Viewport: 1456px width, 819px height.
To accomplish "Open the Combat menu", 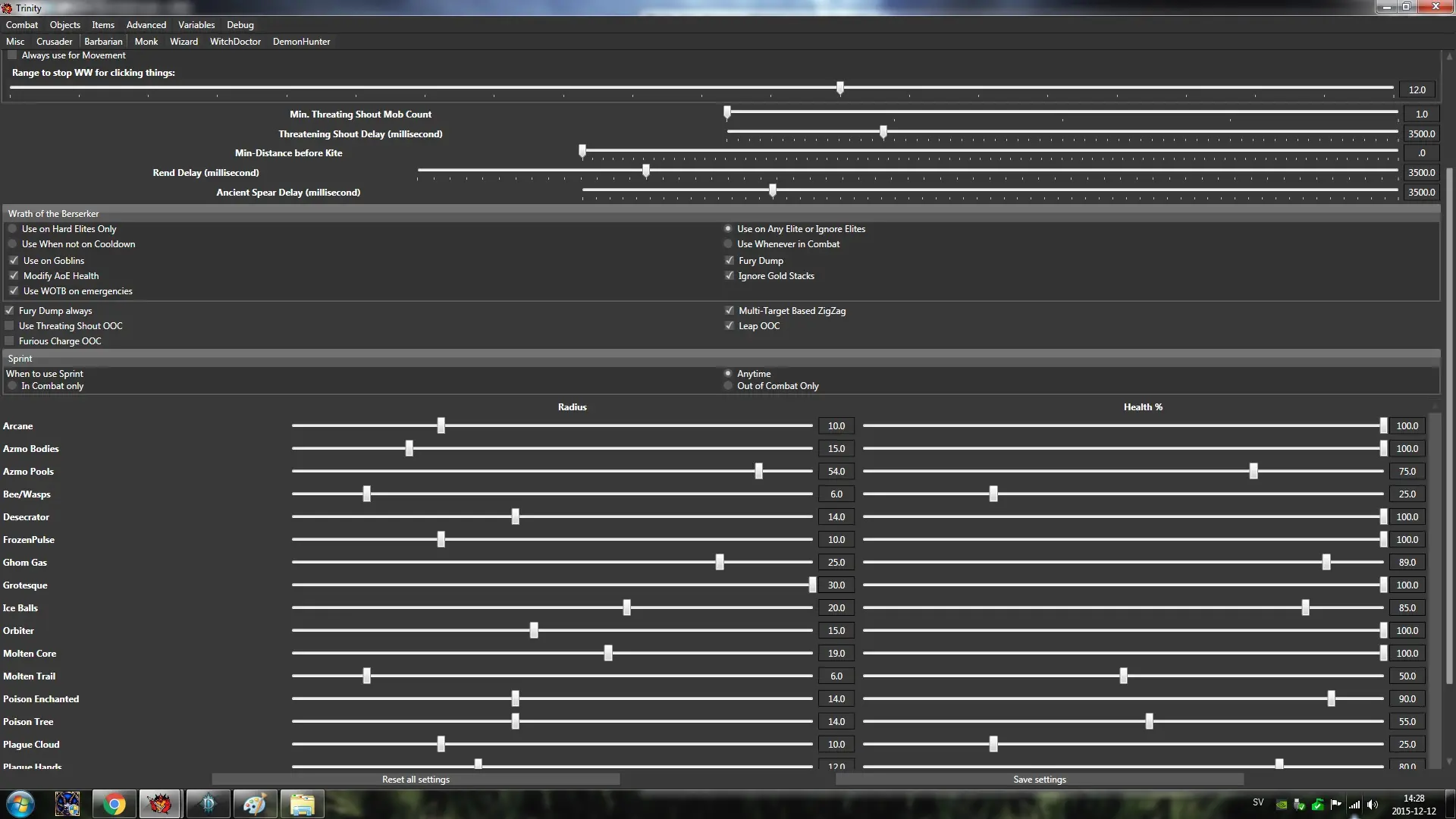I will click(22, 25).
